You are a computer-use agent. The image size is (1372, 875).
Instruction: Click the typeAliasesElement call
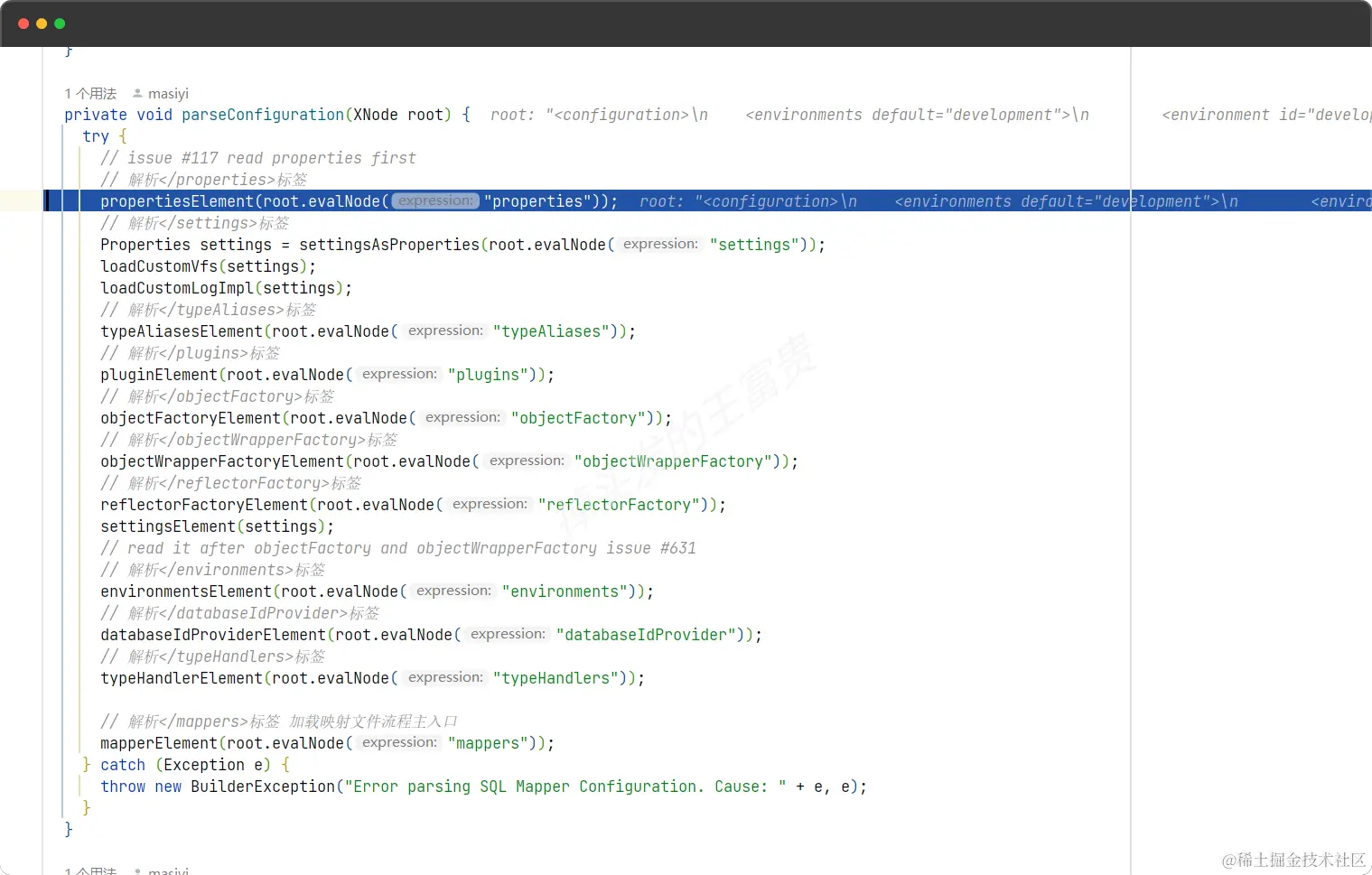point(182,331)
